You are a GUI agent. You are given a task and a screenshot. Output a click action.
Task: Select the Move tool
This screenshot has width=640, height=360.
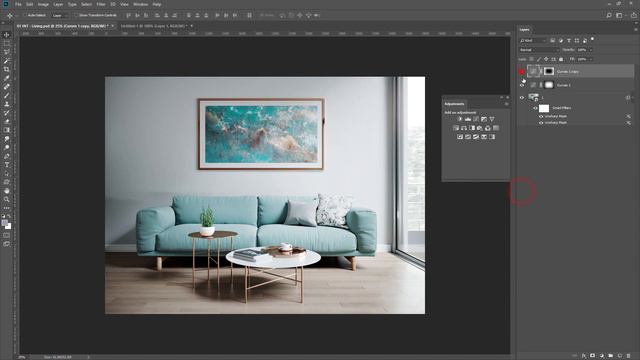click(x=7, y=35)
